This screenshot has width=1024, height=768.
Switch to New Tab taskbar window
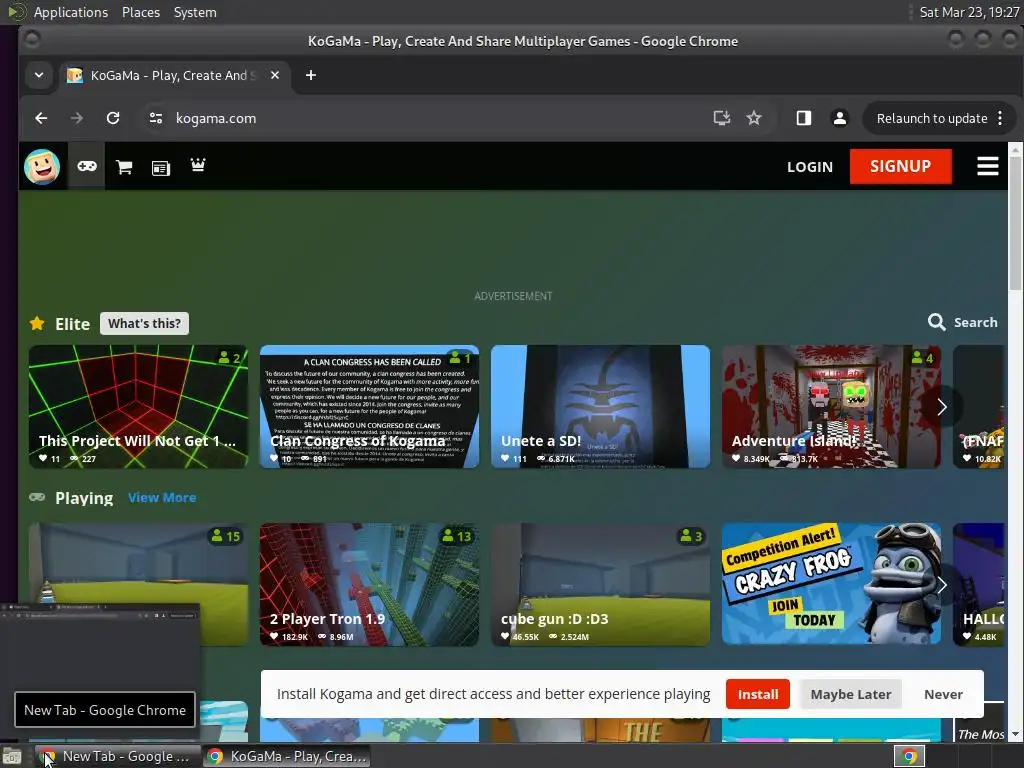click(x=118, y=756)
